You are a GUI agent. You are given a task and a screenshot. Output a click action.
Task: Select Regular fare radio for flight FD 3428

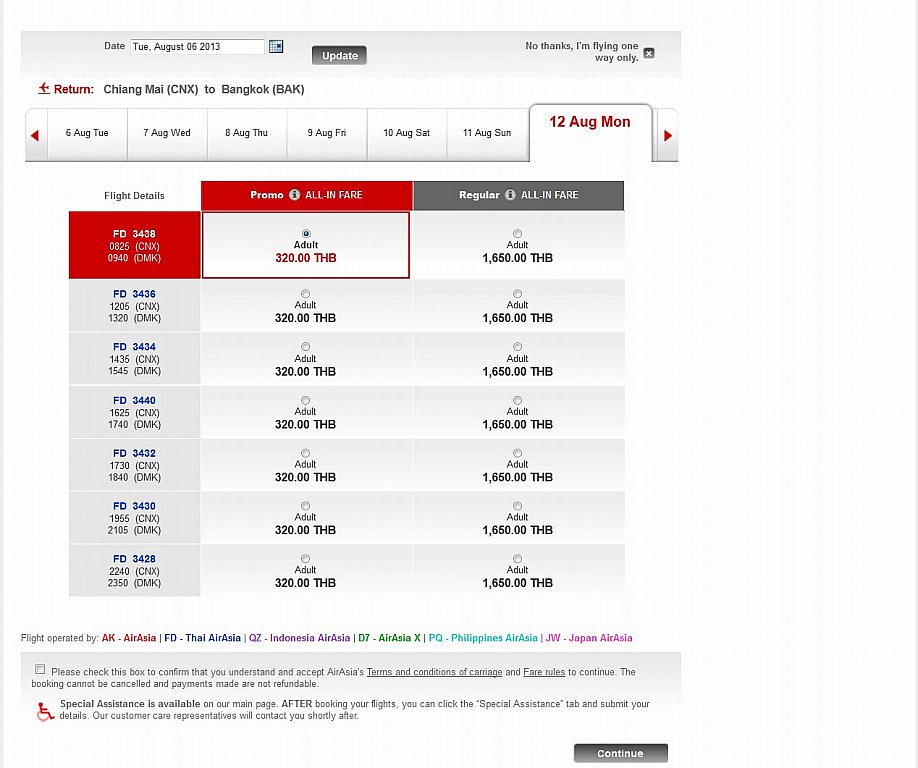pyautogui.click(x=518, y=558)
